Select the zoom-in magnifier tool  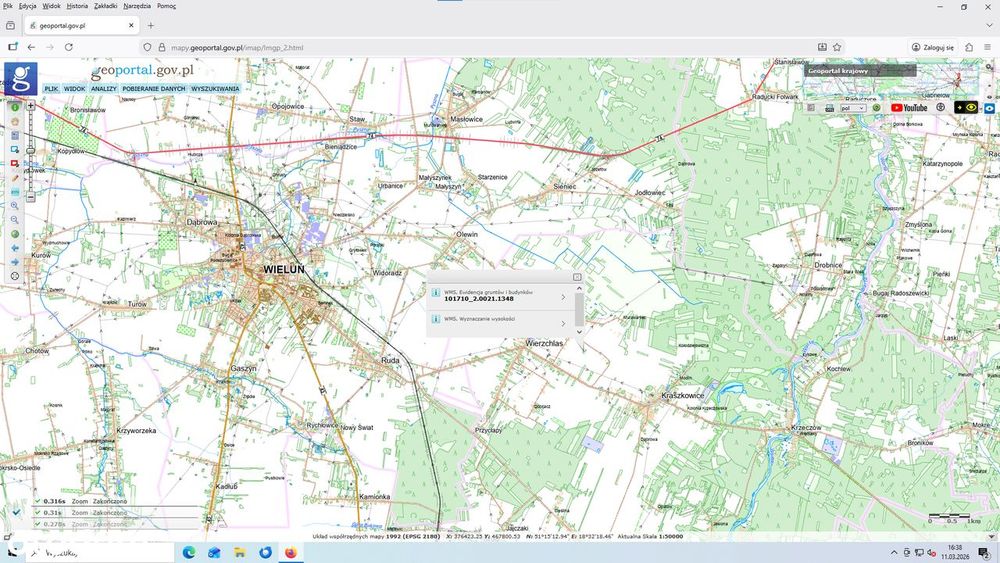tap(15, 206)
